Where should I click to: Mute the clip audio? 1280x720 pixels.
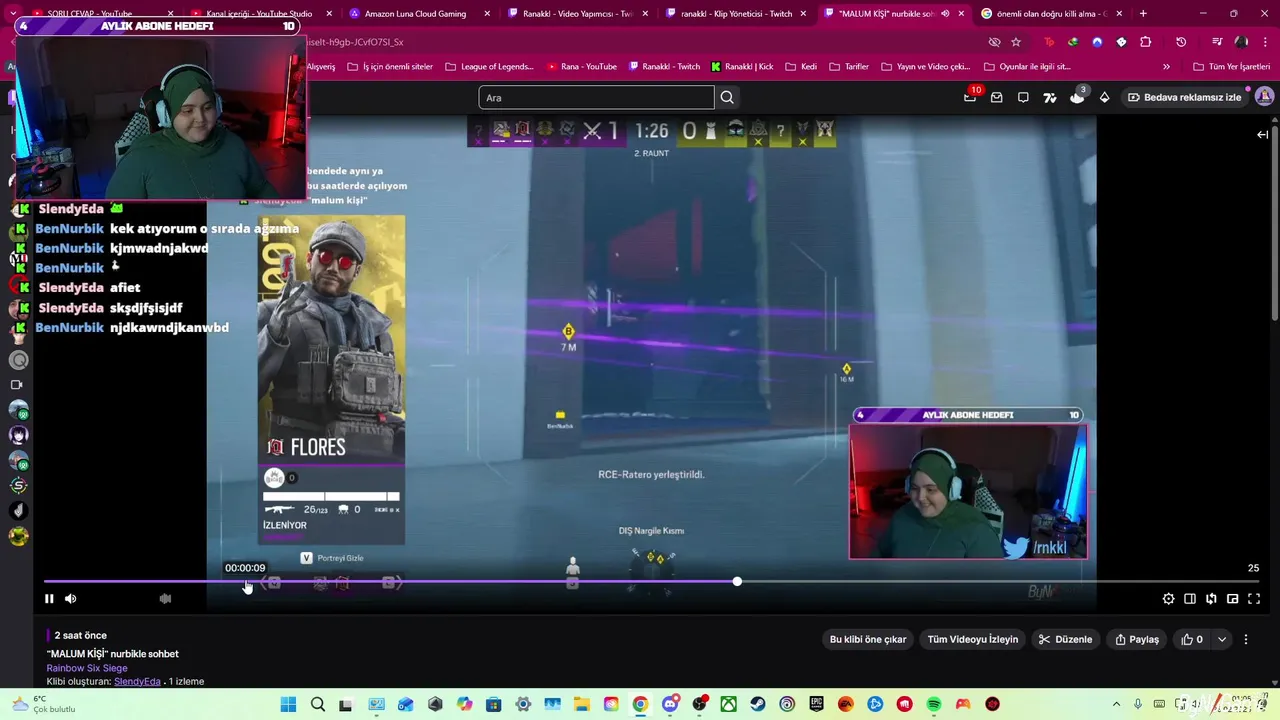tap(70, 599)
